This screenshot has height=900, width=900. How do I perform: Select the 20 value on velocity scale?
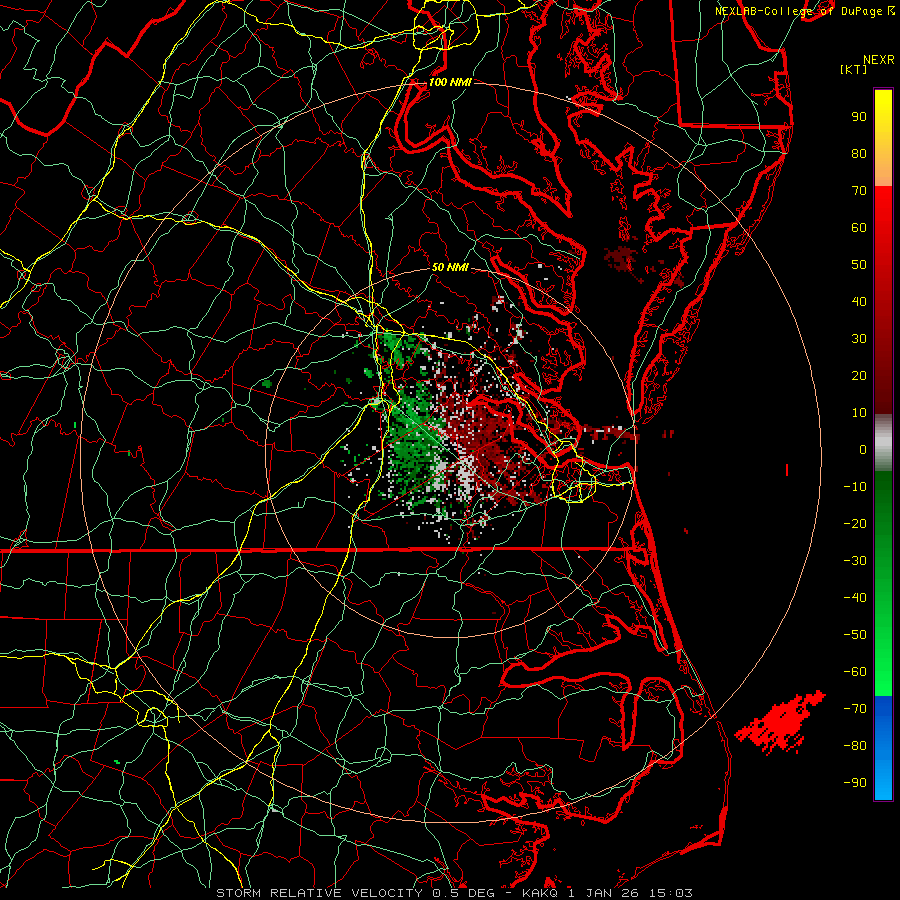859,375
